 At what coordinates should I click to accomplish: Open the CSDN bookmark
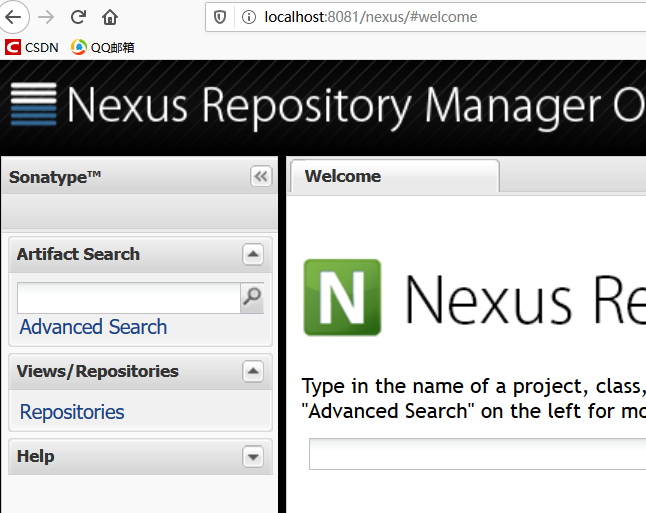click(x=32, y=47)
